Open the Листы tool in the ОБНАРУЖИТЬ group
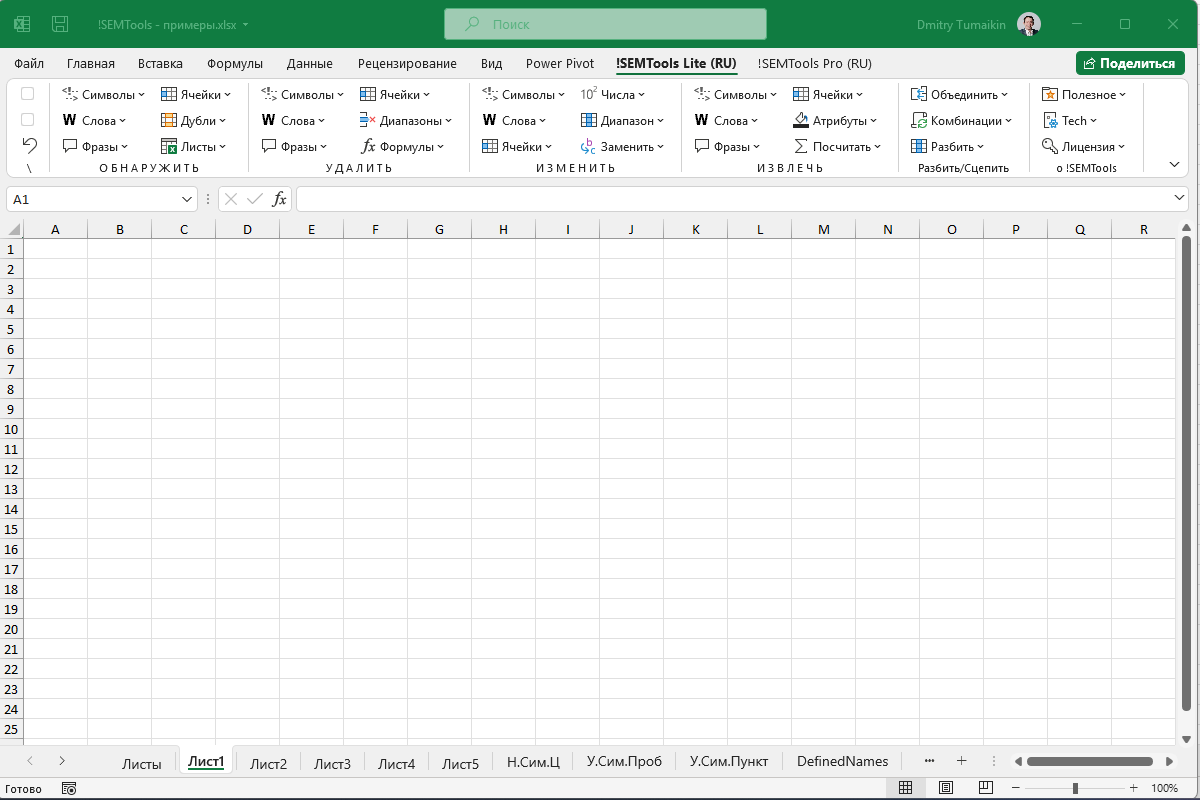 point(193,147)
